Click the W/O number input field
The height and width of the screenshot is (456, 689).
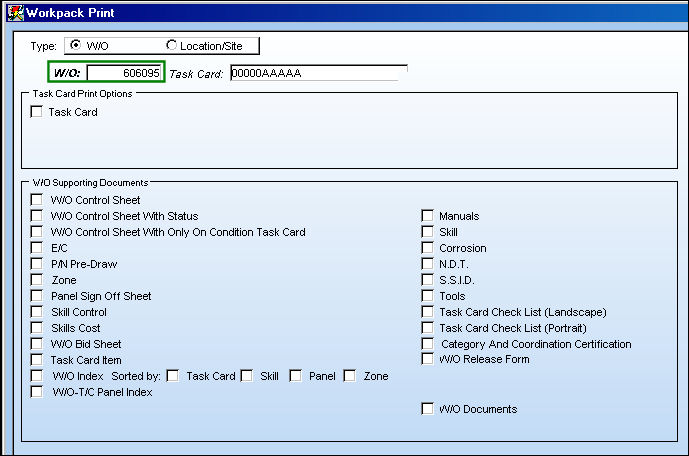(x=125, y=73)
